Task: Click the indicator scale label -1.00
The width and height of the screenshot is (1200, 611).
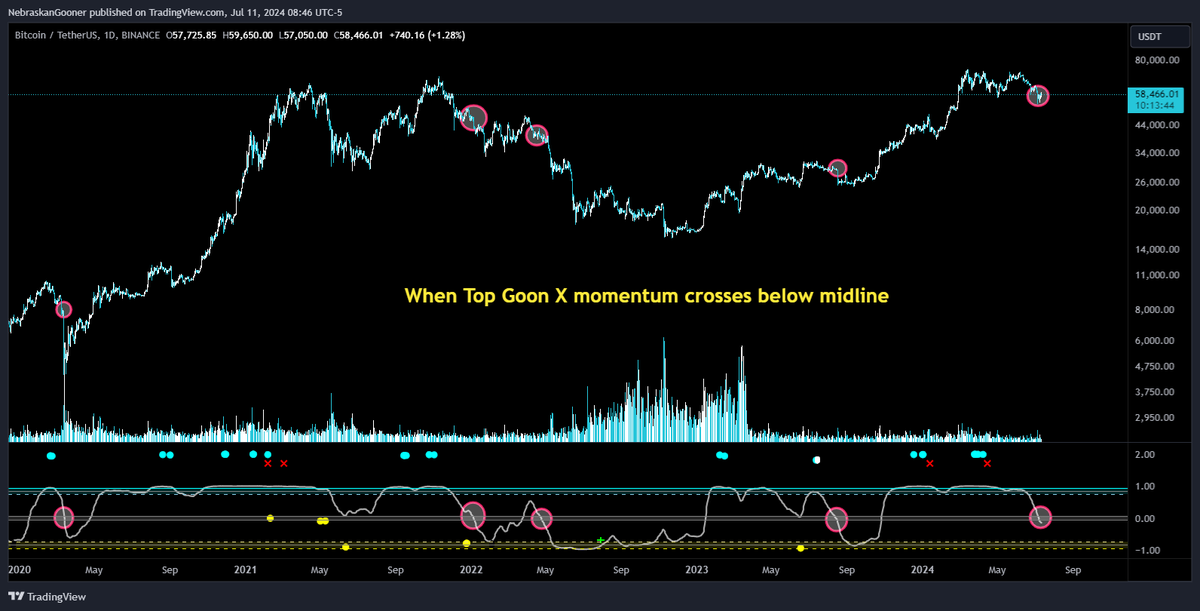Action: pyautogui.click(x=1145, y=551)
